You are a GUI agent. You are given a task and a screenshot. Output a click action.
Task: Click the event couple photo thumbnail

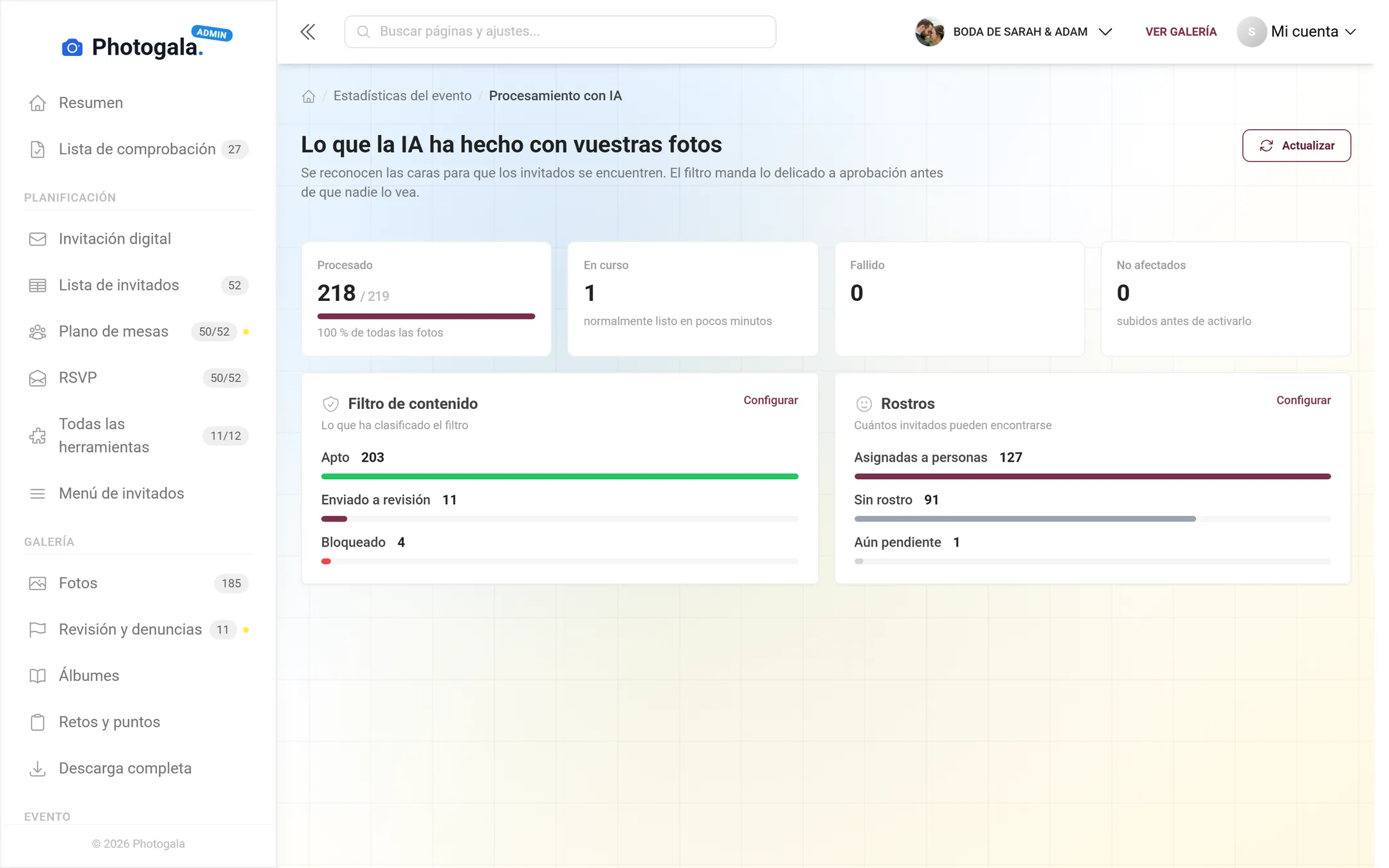929,32
